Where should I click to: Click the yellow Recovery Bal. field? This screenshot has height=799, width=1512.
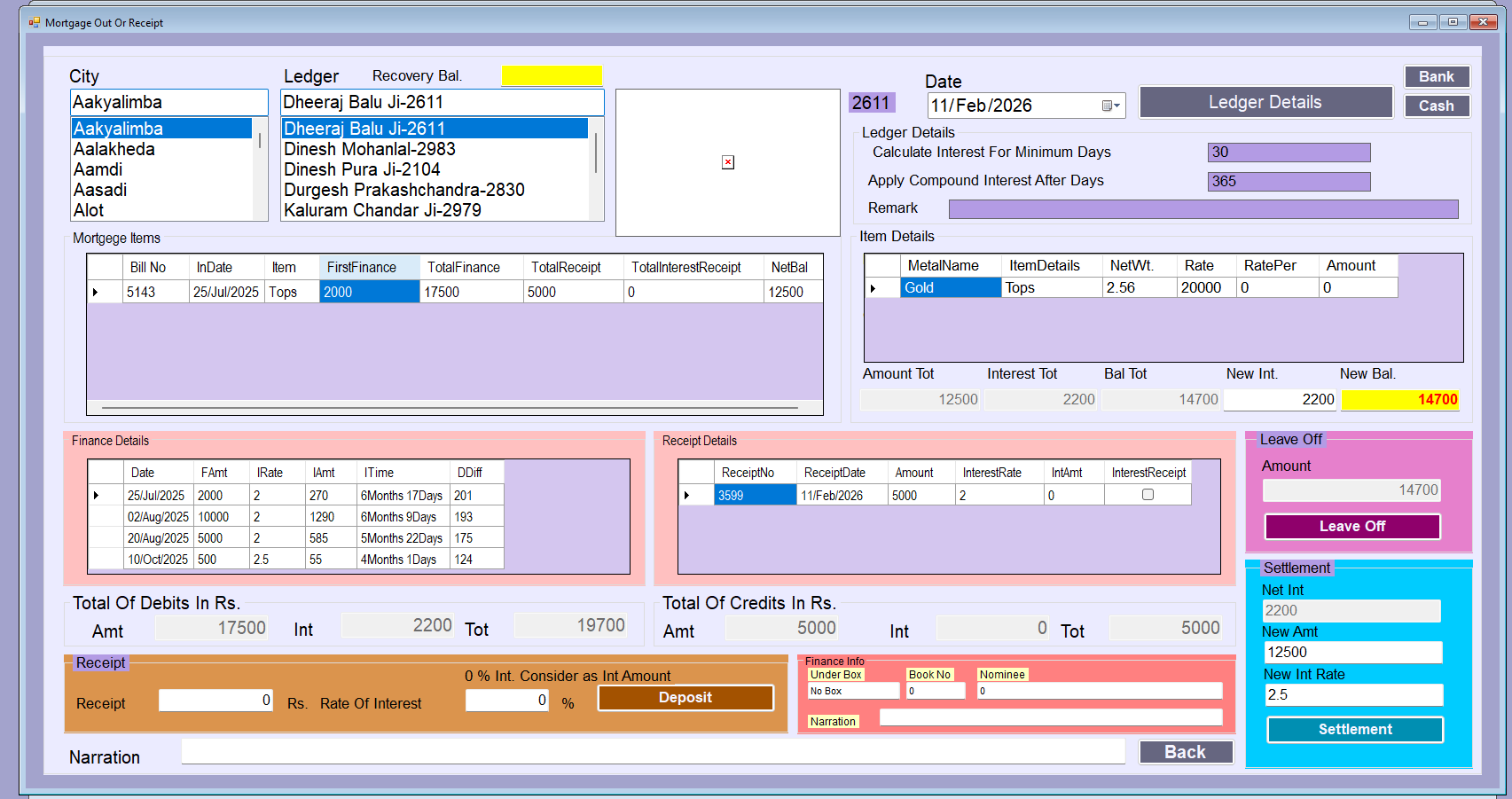(x=552, y=75)
